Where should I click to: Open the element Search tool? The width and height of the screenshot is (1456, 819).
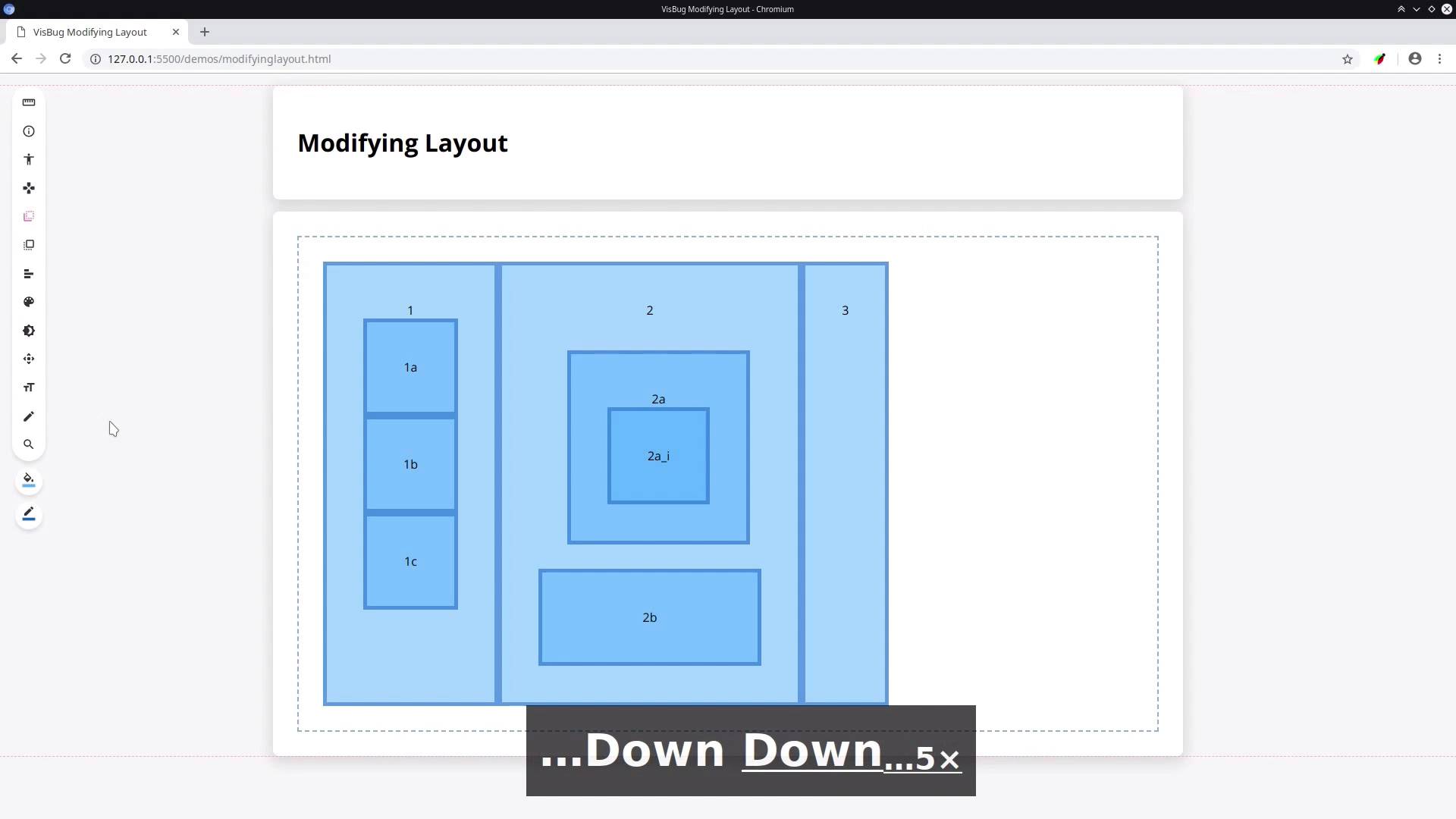(29, 444)
